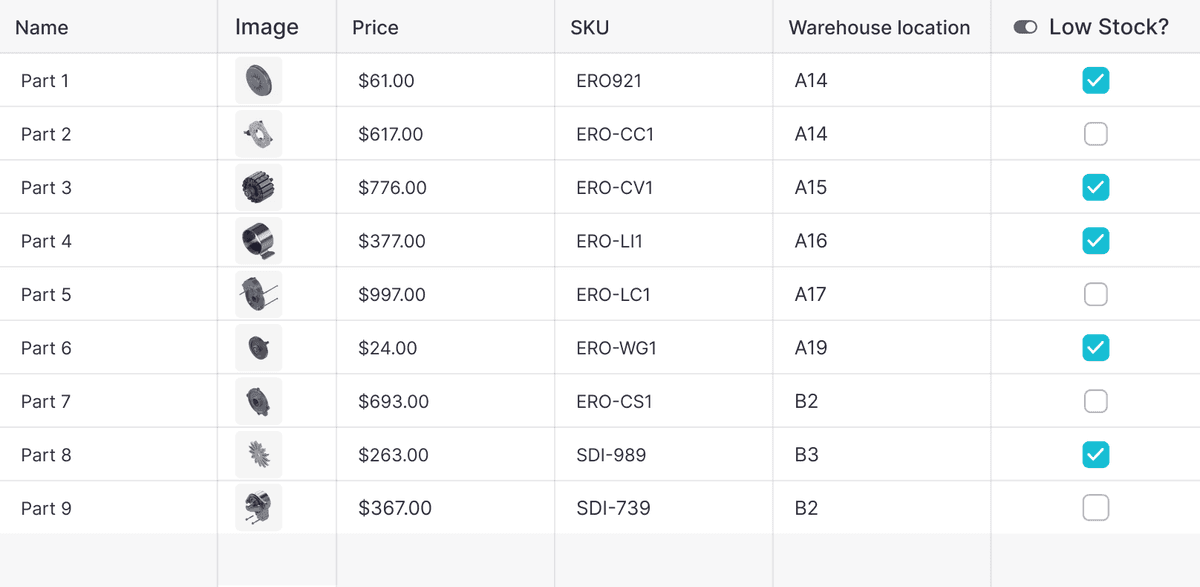Open the Part 4 product image
Screen dimensions: 1200x587
tap(258, 241)
